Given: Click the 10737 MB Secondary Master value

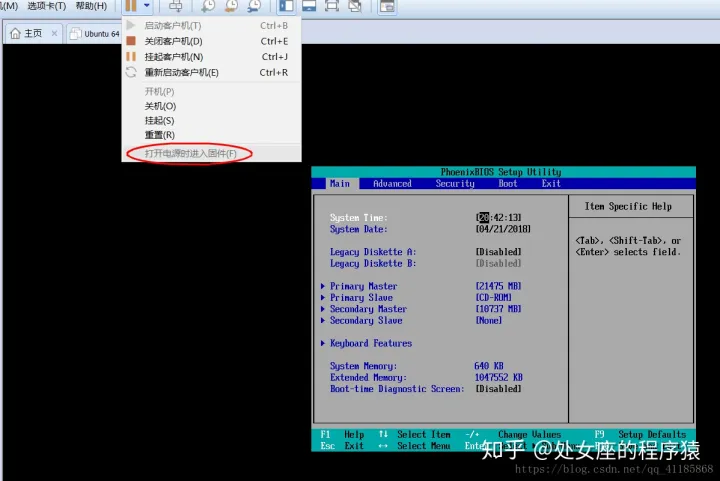Looking at the screenshot, I should [x=498, y=309].
